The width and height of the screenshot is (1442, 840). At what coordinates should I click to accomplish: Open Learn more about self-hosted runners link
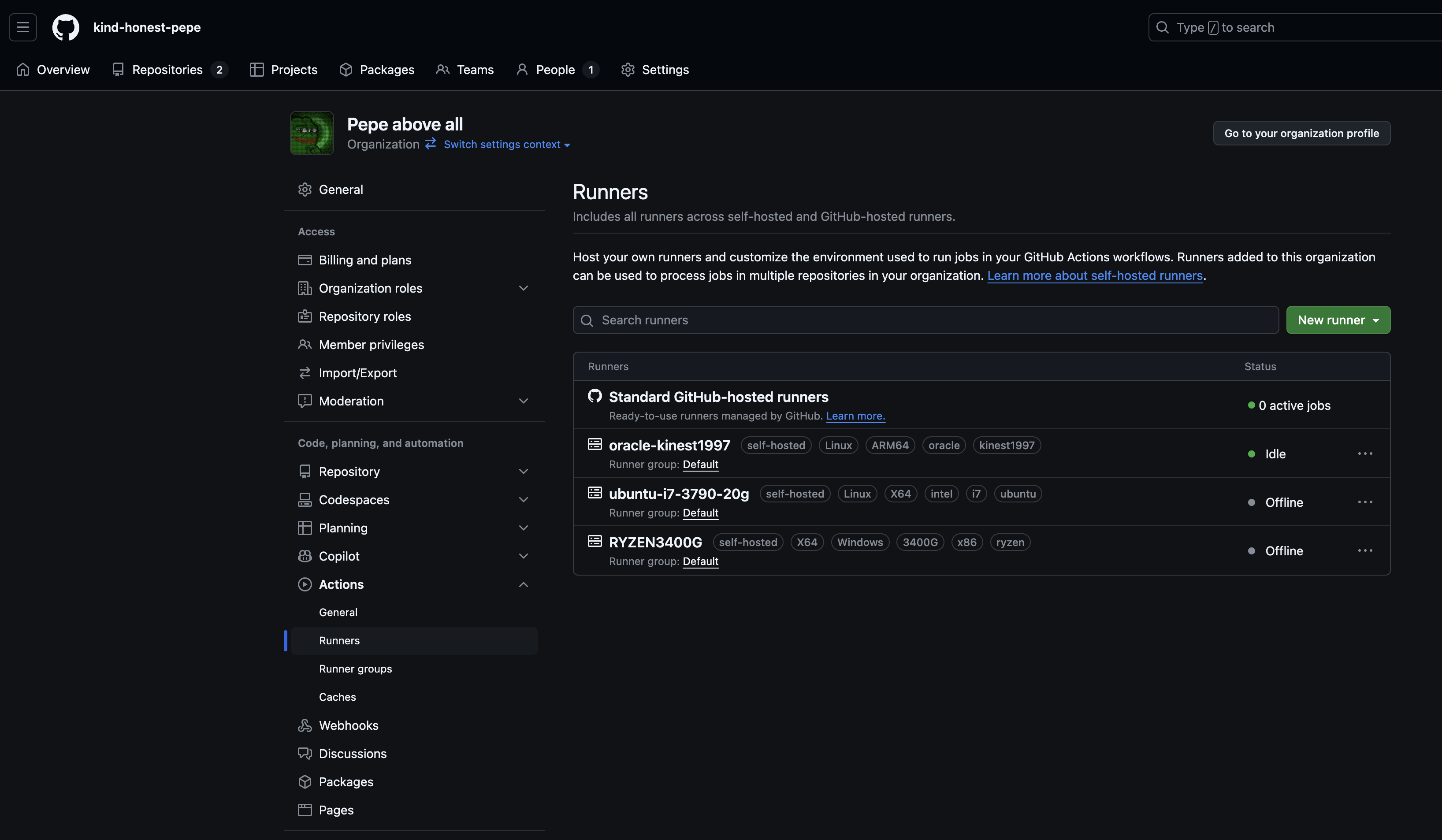point(1095,276)
